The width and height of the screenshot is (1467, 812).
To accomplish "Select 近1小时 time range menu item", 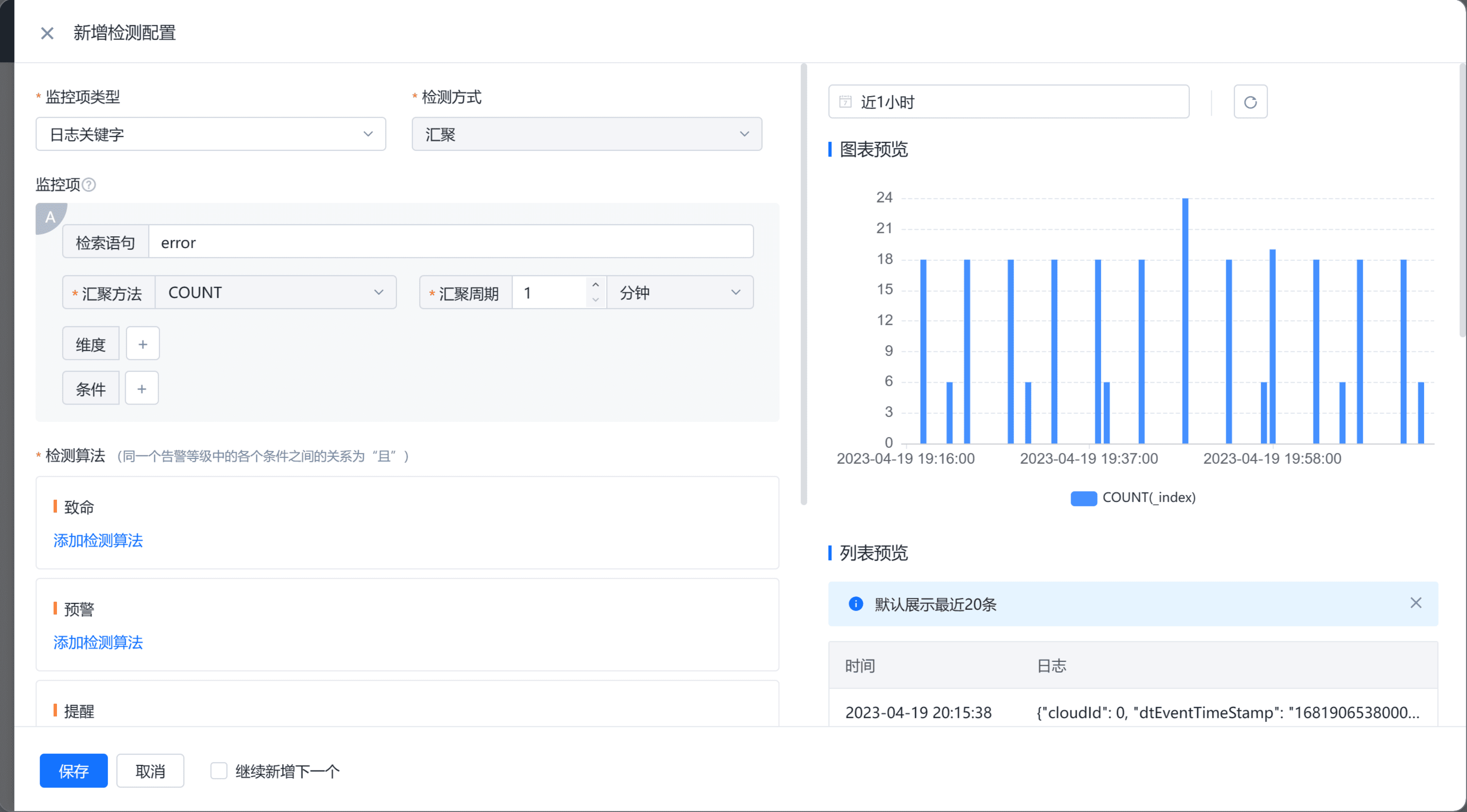I will 1008,101.
